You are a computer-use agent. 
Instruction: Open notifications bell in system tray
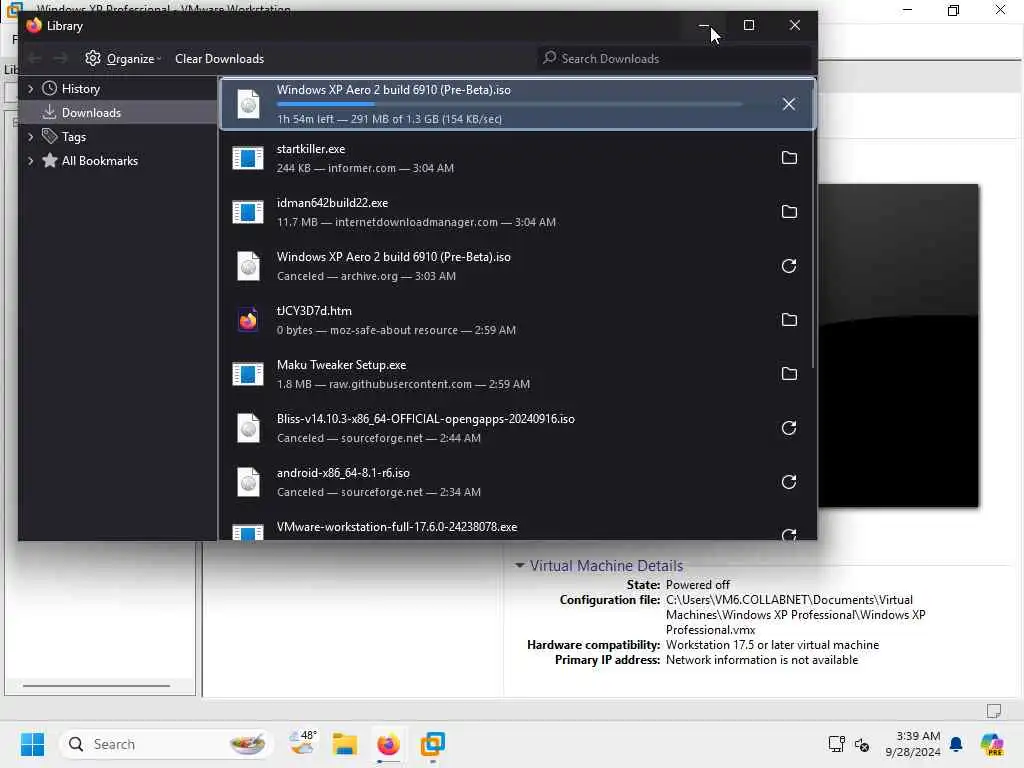point(956,744)
